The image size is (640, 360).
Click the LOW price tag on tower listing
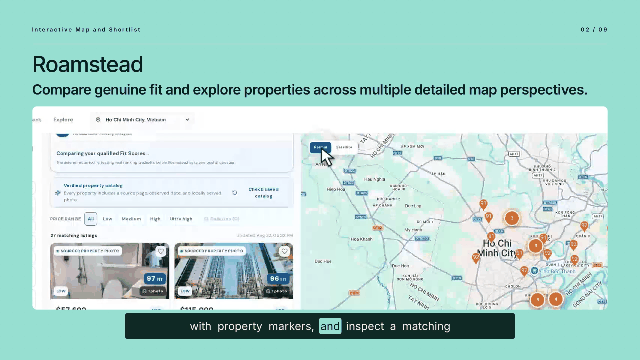[x=184, y=291]
